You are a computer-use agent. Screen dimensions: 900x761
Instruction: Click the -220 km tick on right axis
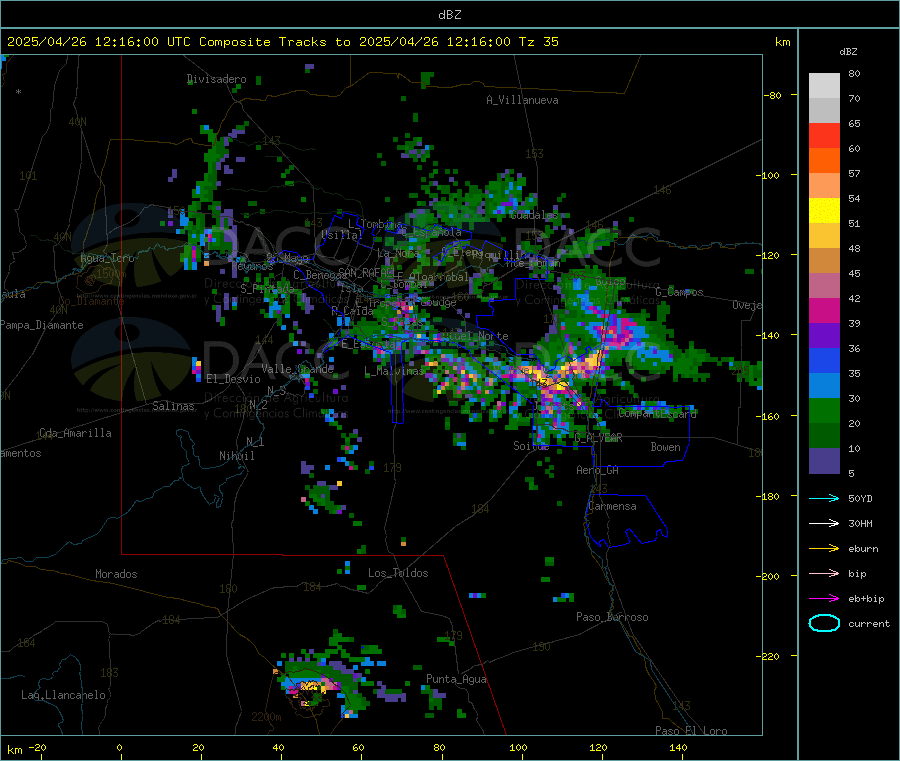click(770, 657)
